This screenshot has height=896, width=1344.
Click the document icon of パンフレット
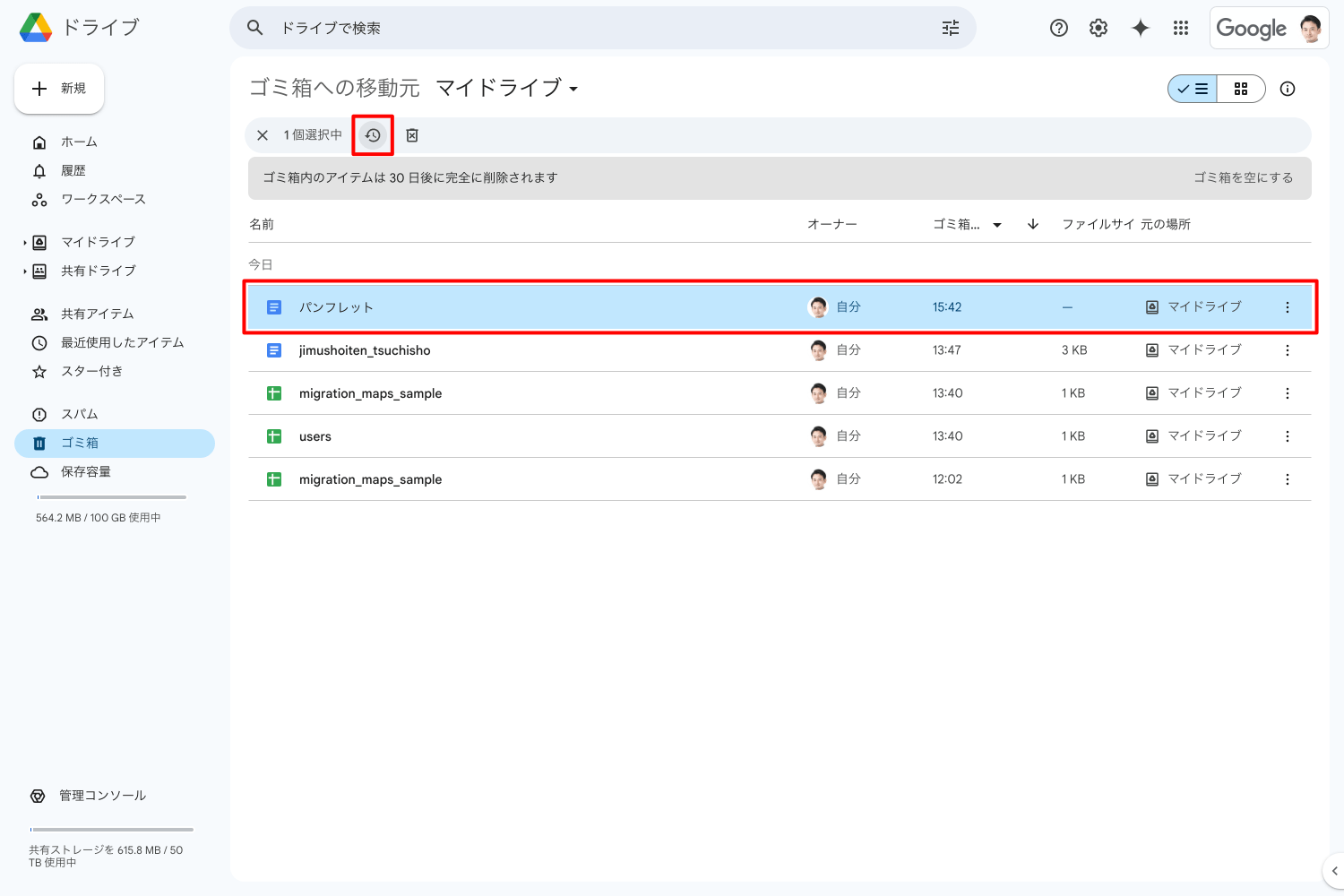coord(274,307)
